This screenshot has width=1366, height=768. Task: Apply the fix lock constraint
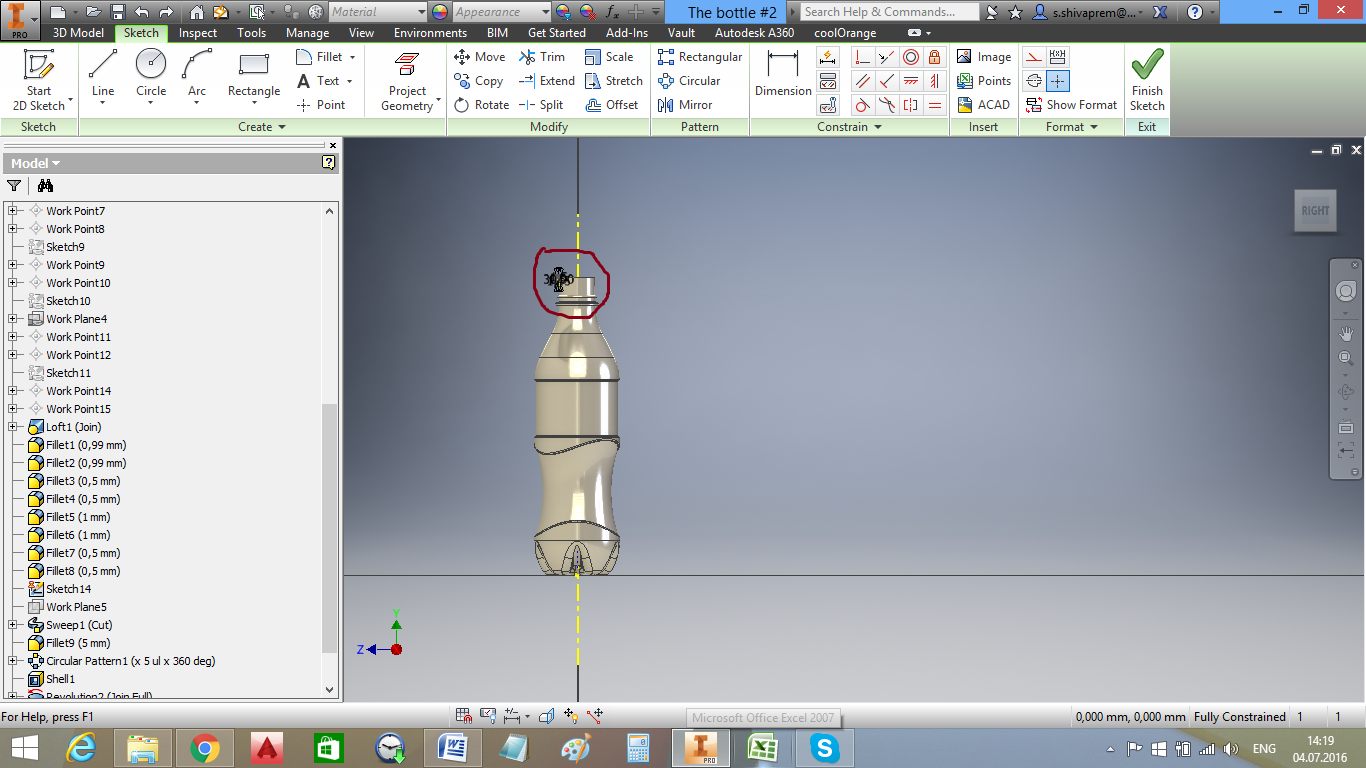pyautogui.click(x=935, y=57)
